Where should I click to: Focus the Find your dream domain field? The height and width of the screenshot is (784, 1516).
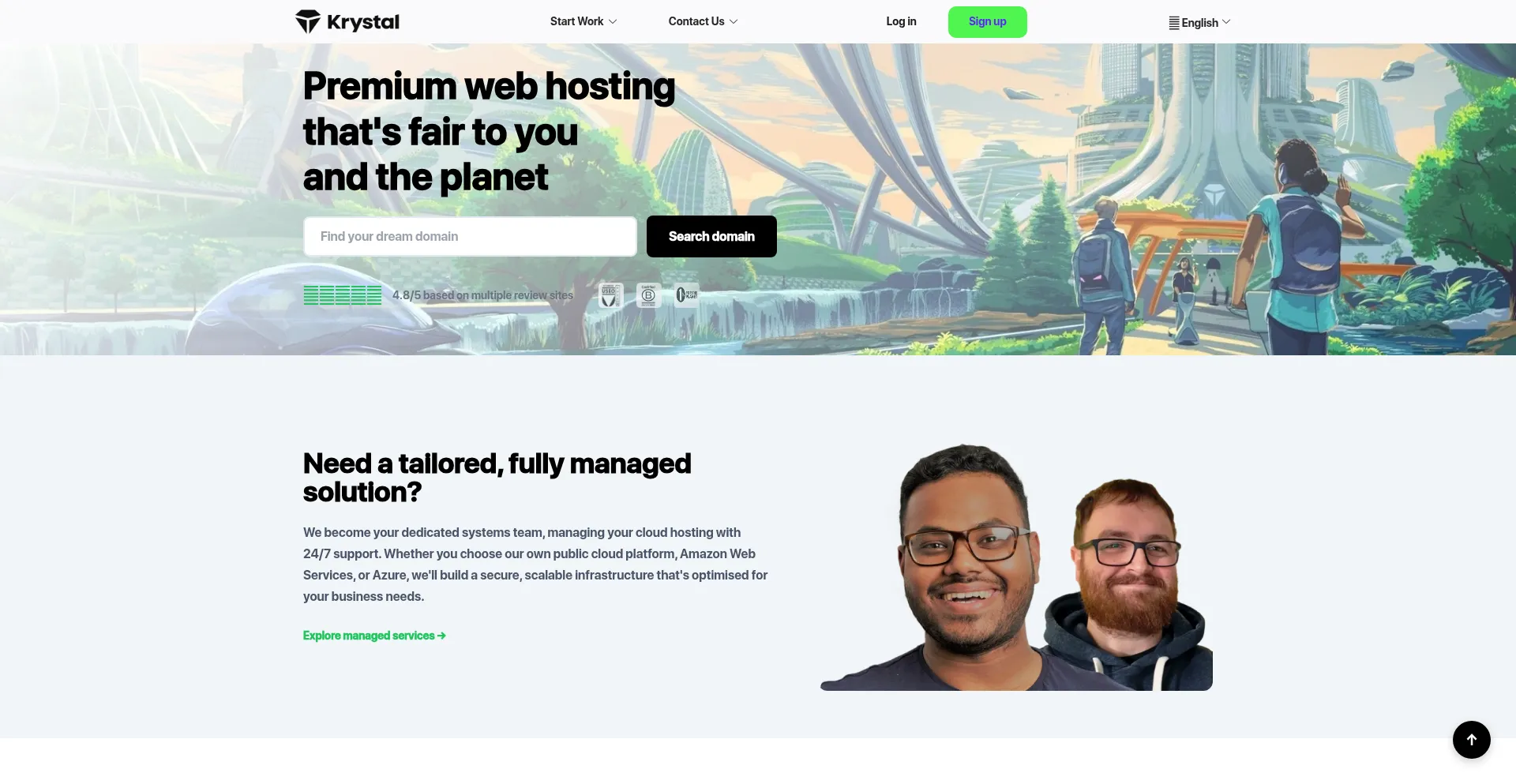470,236
